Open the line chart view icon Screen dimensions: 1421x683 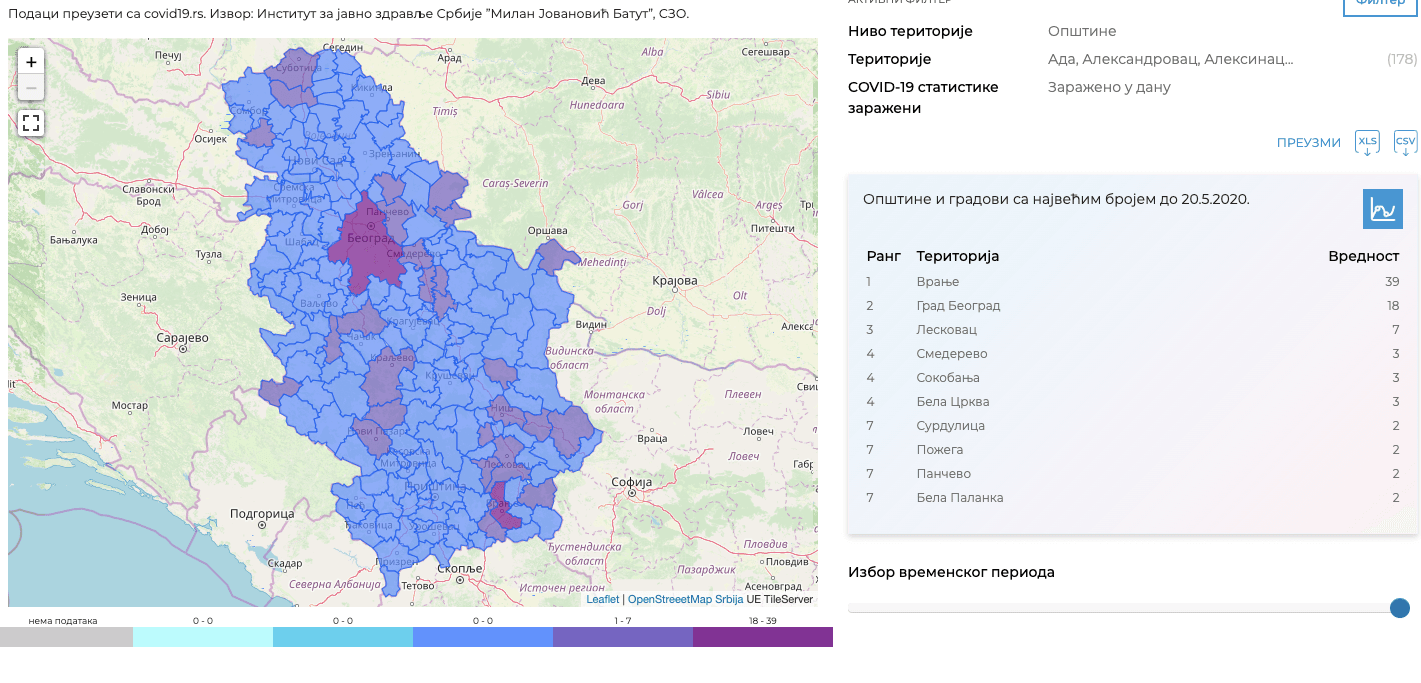1382,209
